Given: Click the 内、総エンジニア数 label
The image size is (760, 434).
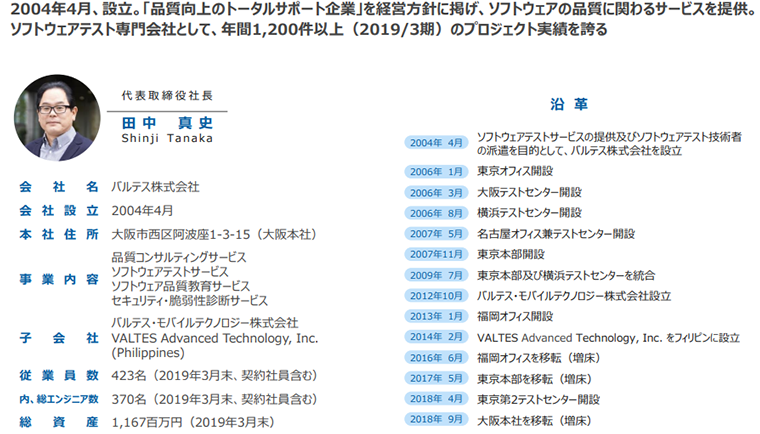Looking at the screenshot, I should [59, 399].
